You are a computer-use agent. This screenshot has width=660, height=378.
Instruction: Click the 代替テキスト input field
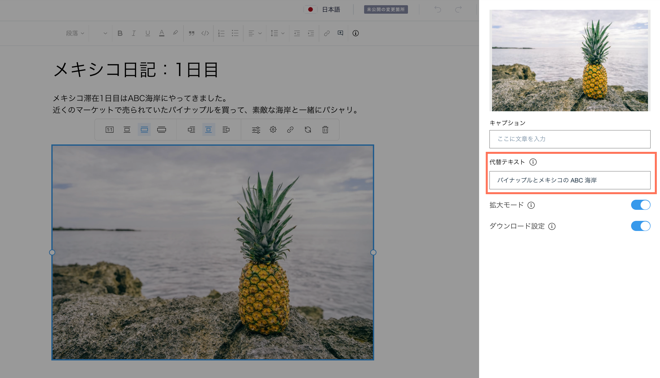pos(570,180)
